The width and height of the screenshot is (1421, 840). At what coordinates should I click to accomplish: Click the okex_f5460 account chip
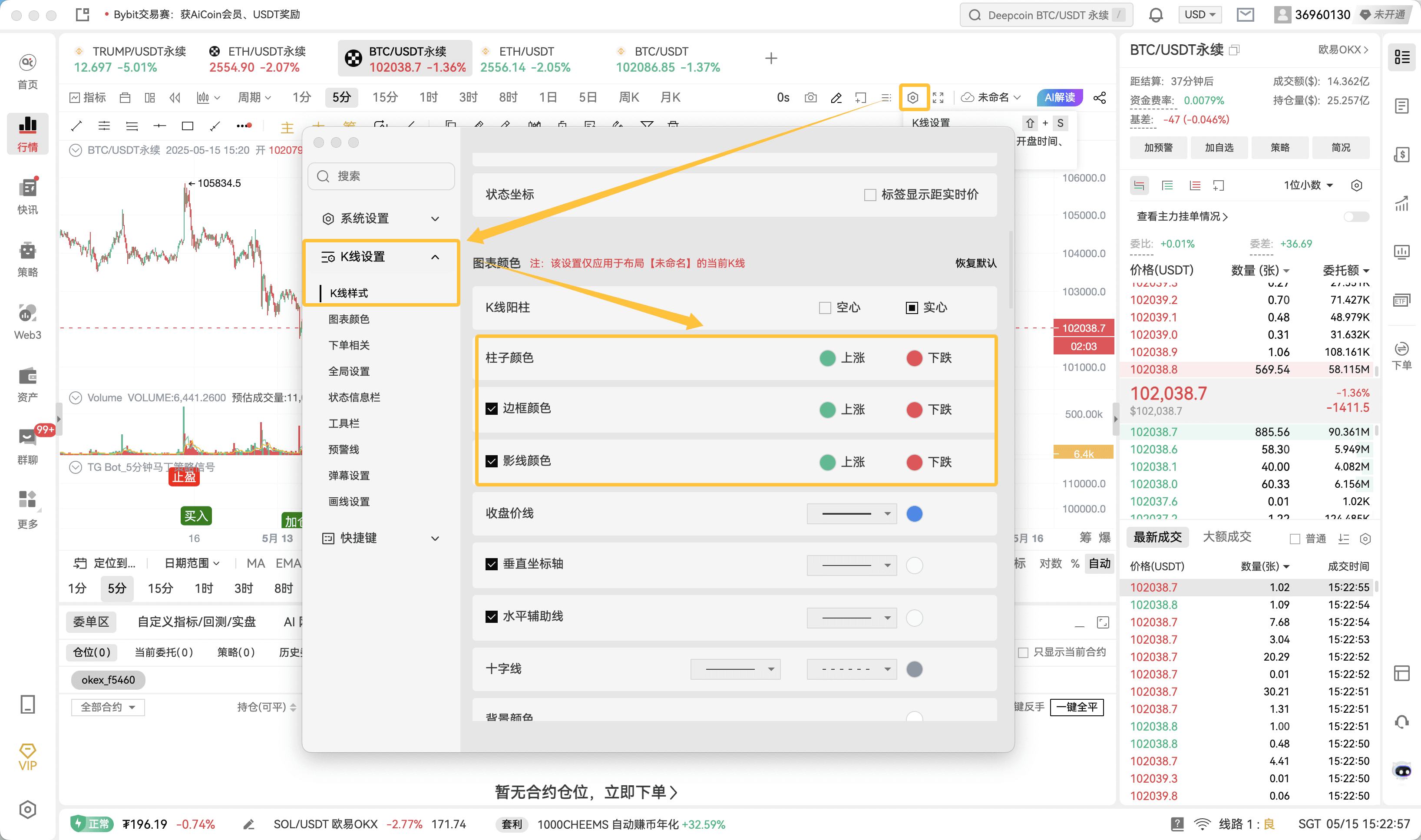point(108,680)
